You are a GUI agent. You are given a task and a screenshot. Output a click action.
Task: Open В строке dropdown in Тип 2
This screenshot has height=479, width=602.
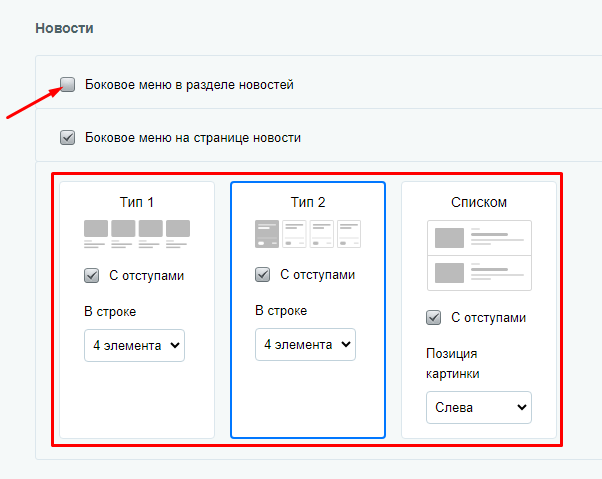pyautogui.click(x=305, y=344)
